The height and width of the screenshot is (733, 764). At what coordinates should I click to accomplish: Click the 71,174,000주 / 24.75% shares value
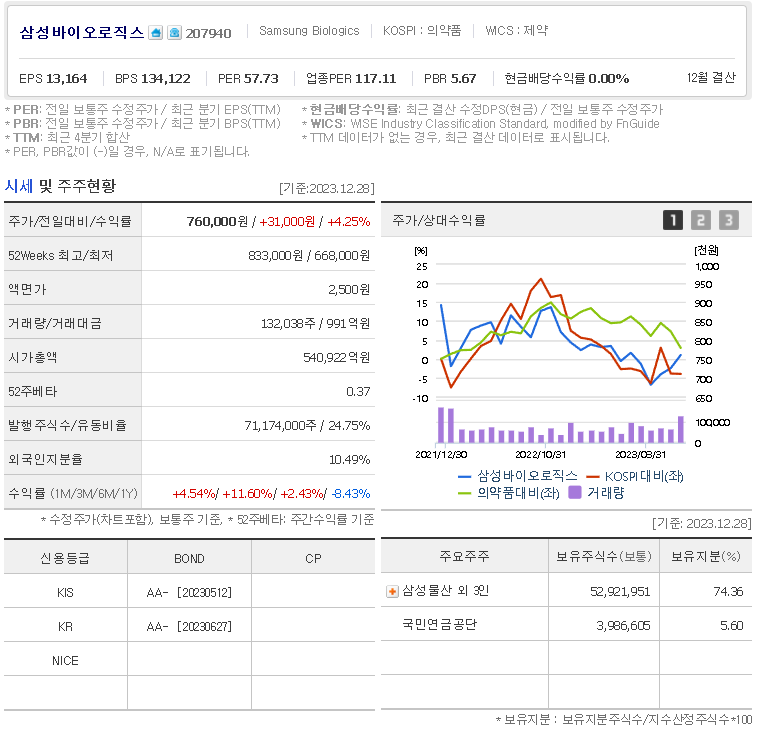tap(307, 425)
